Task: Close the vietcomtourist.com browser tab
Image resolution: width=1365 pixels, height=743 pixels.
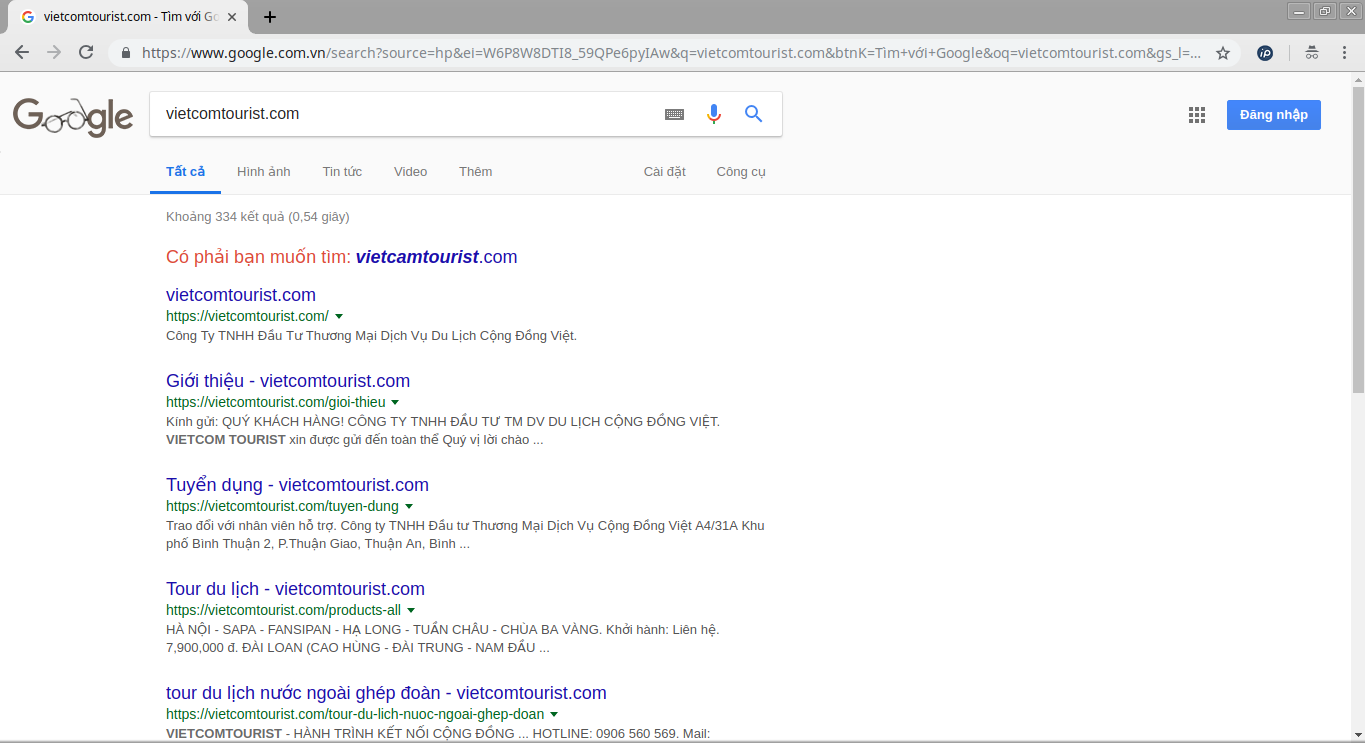Action: (x=232, y=17)
